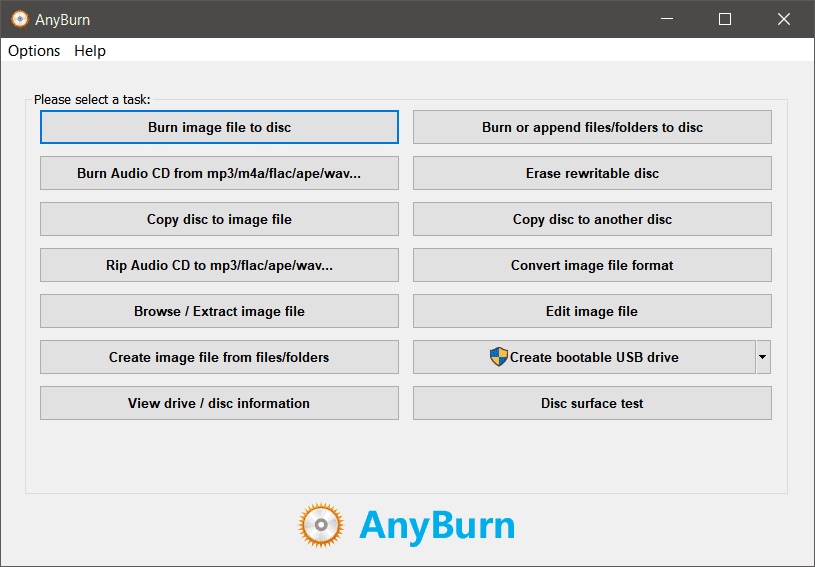This screenshot has width=815, height=567.
Task: Open Browse / Extract image file
Action: click(x=219, y=311)
